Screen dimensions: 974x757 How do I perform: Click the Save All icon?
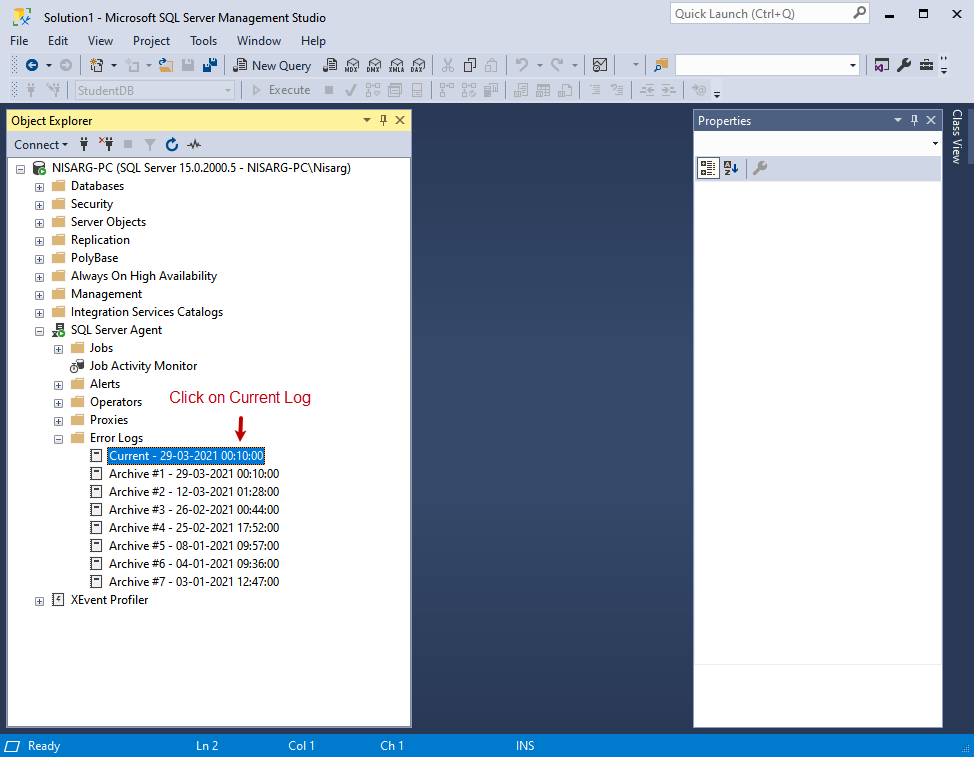(x=210, y=65)
